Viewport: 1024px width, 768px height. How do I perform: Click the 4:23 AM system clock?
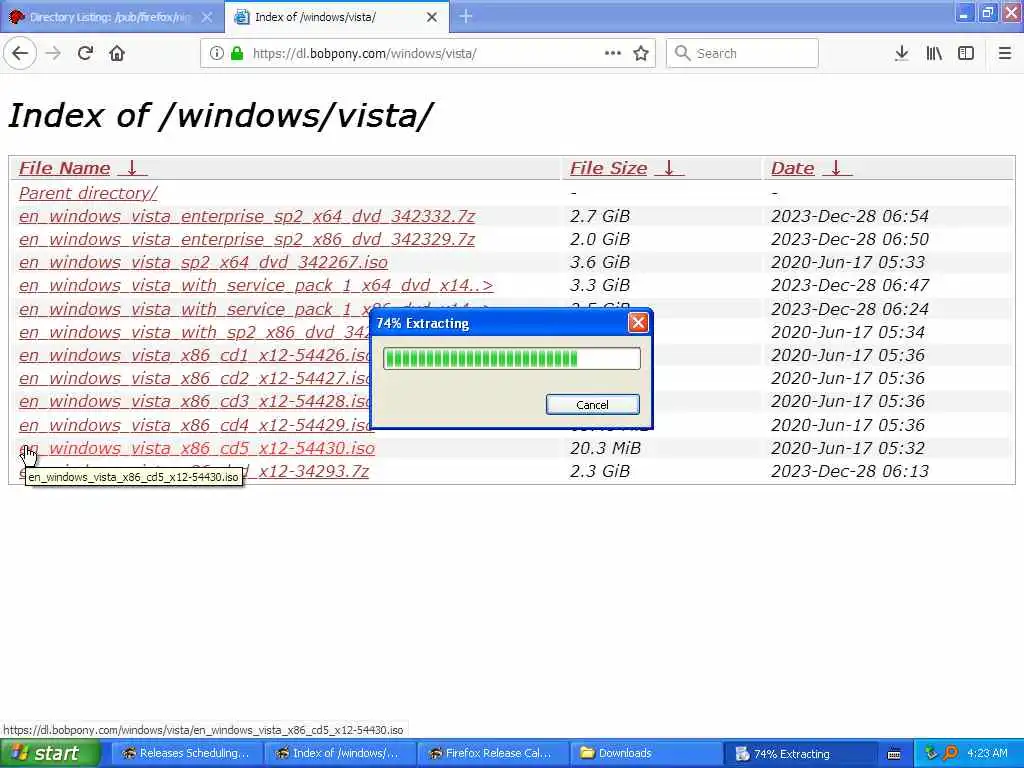tap(987, 753)
